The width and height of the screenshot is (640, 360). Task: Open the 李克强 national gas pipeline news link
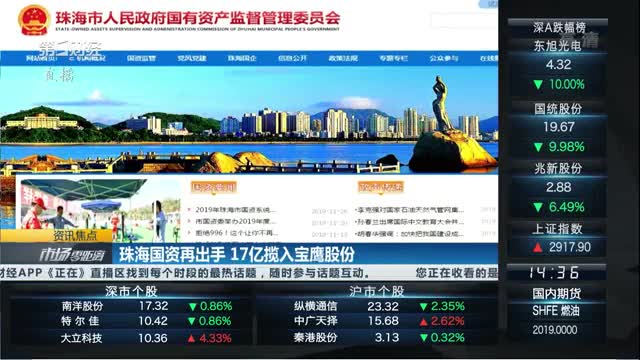[x=411, y=210]
